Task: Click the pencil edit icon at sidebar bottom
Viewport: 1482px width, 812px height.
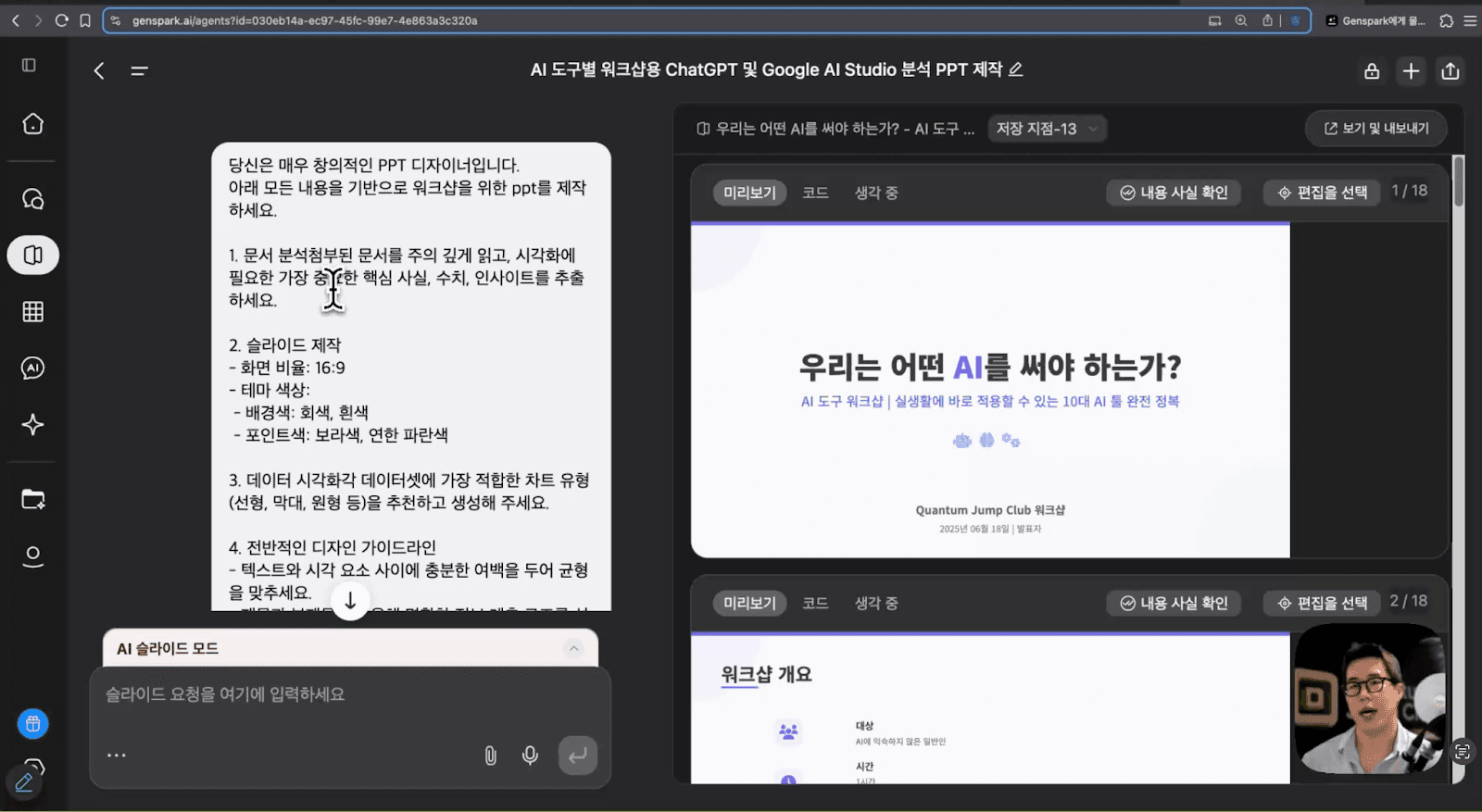Action: (x=25, y=782)
